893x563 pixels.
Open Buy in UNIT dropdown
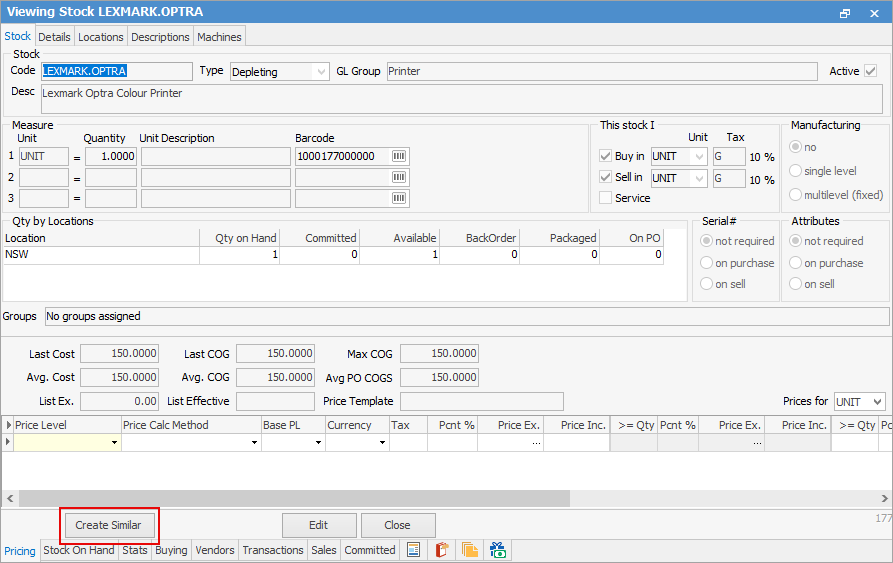pos(699,157)
